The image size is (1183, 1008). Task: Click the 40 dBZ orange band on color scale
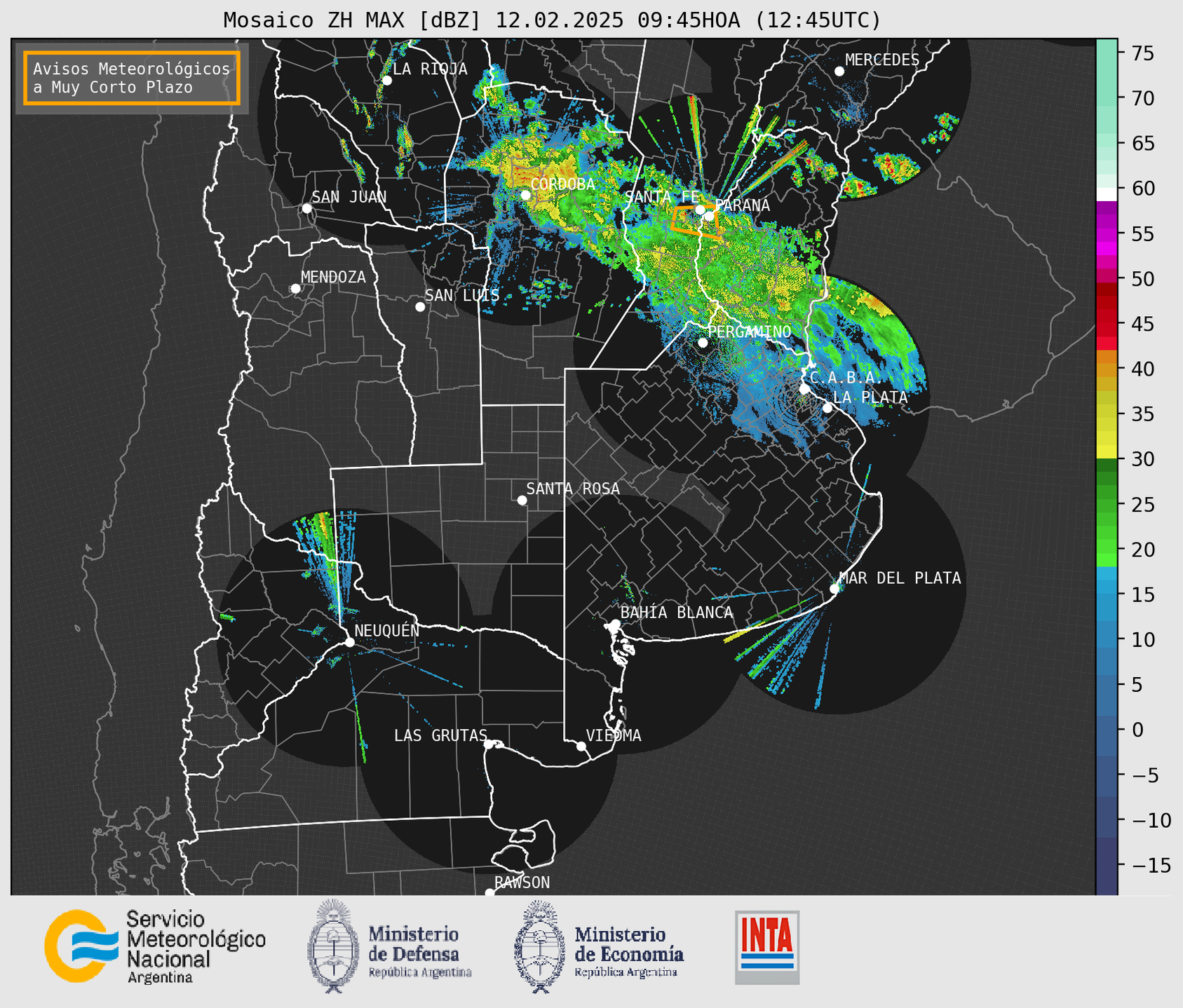[x=1107, y=369]
